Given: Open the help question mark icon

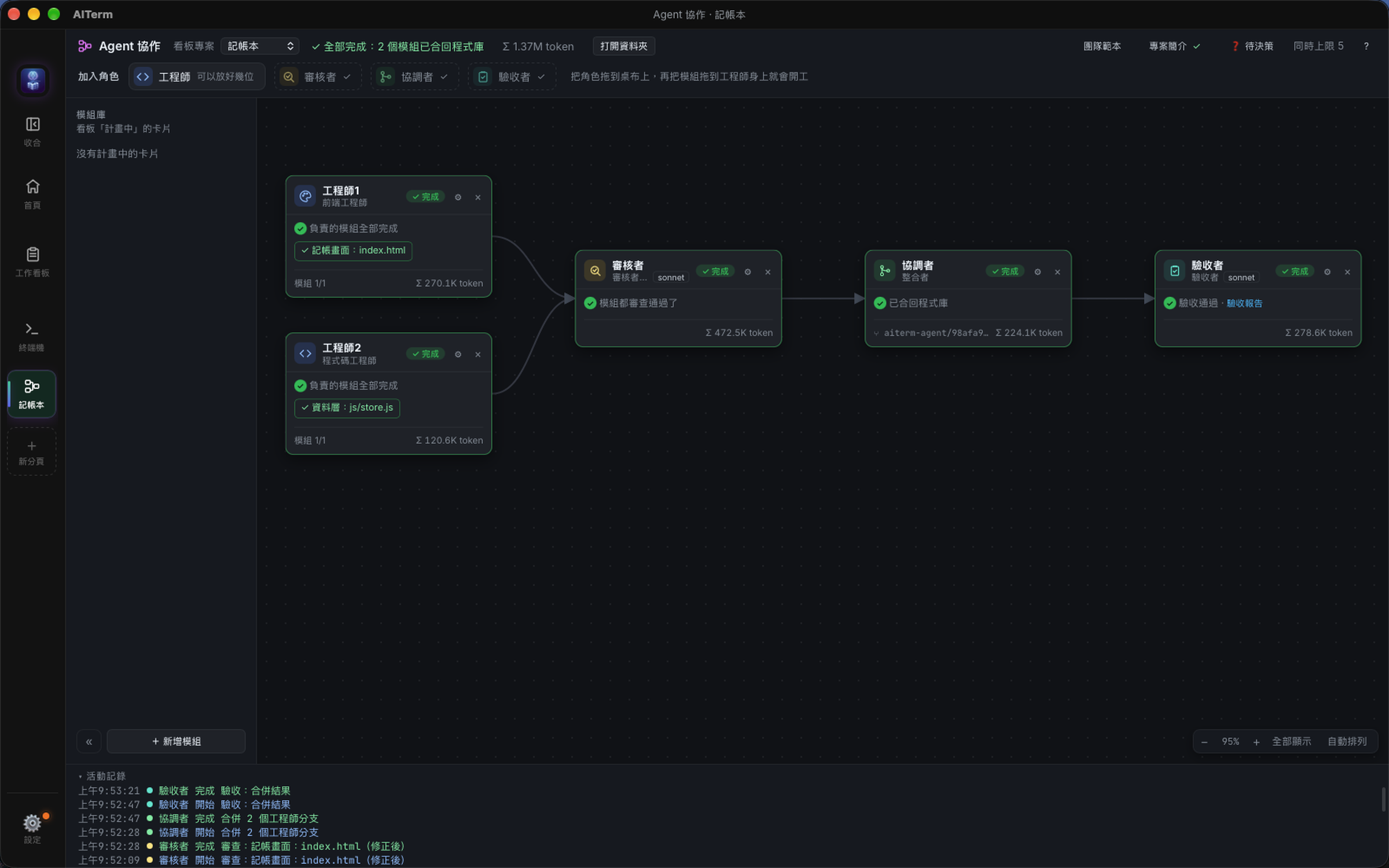Looking at the screenshot, I should [x=1366, y=46].
